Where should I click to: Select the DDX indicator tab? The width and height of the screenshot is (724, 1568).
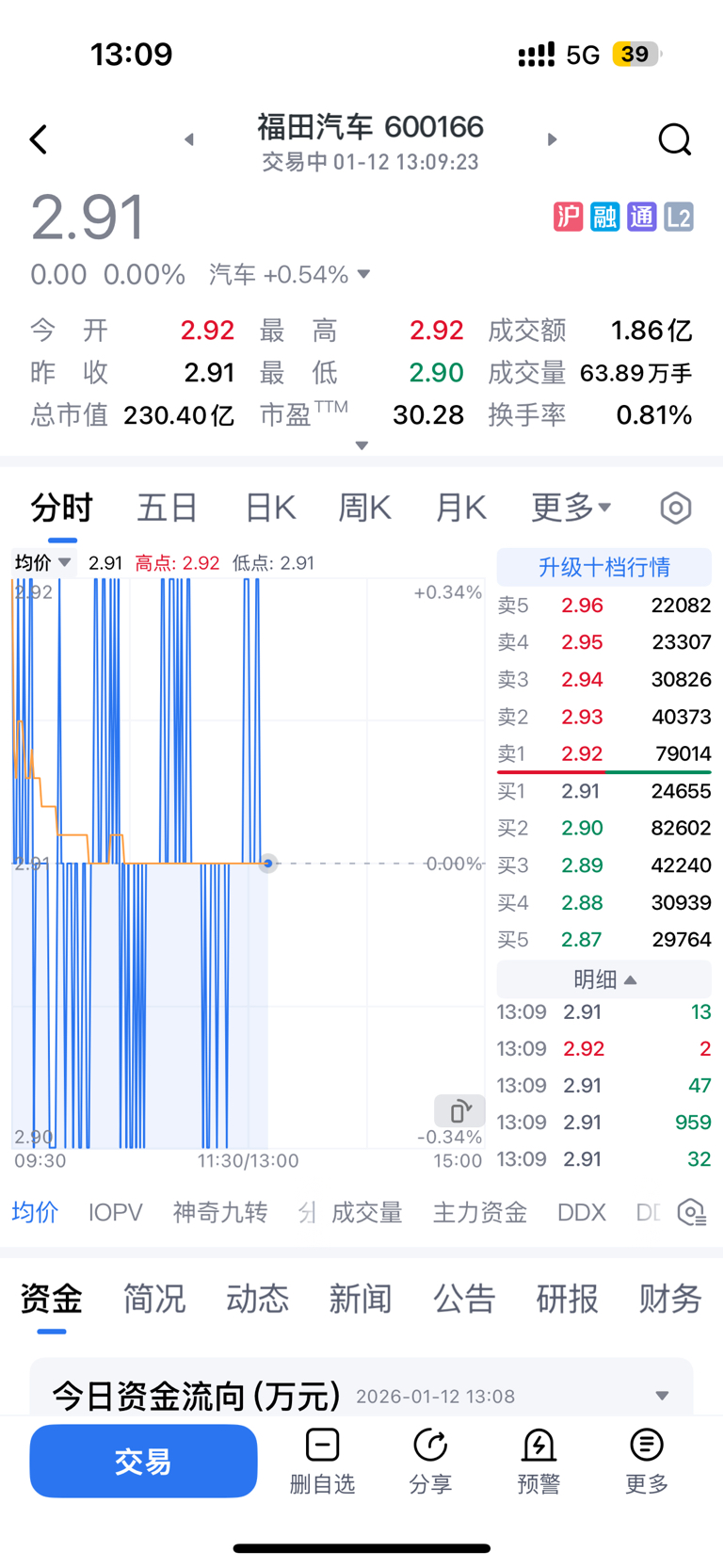pos(582,1213)
